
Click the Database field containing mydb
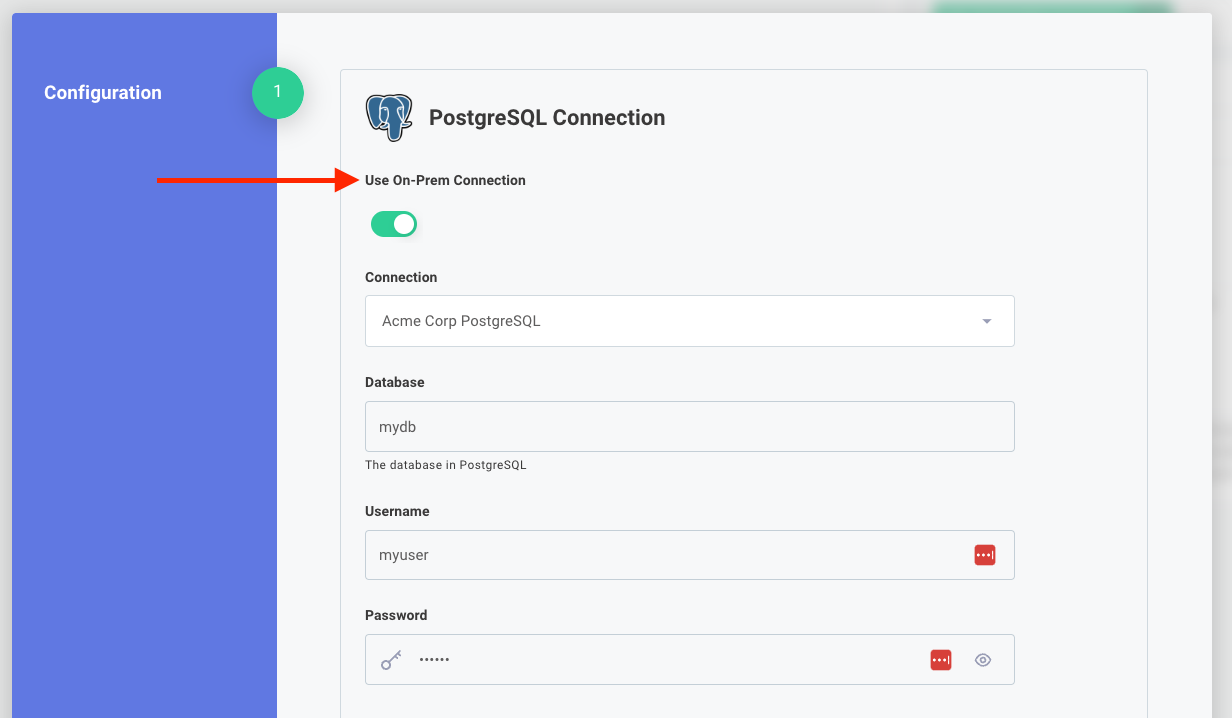click(x=690, y=427)
